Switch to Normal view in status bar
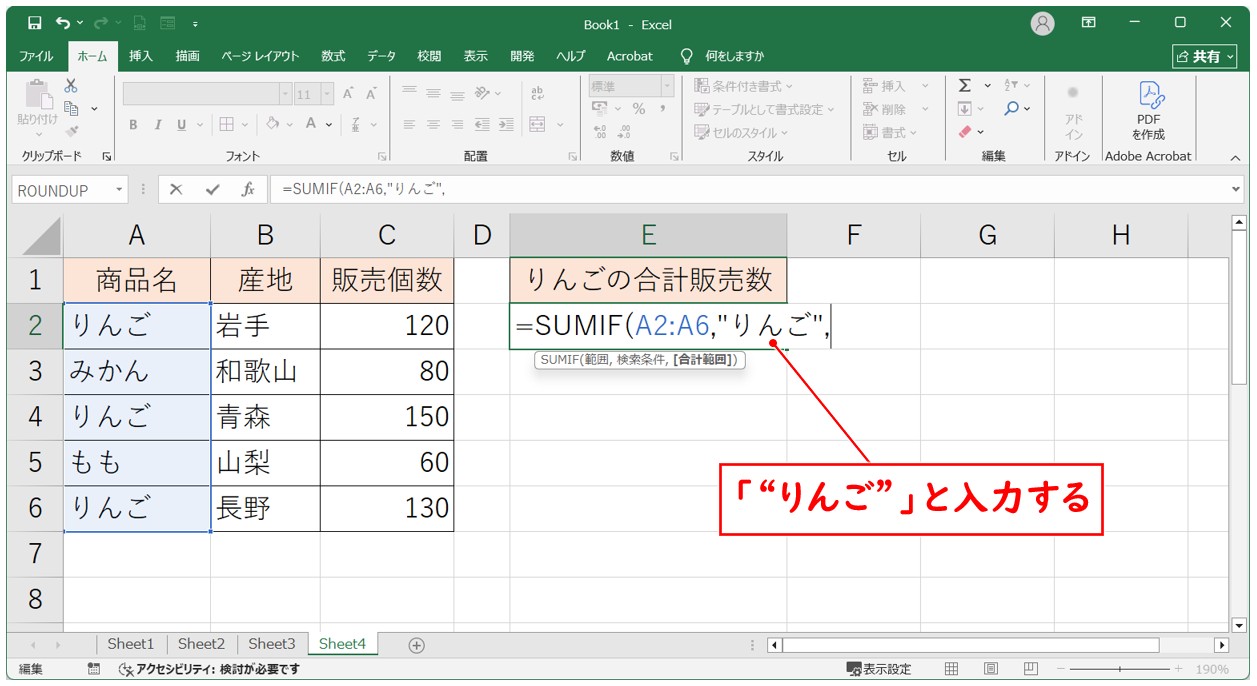Image resolution: width=1257 pixels, height=686 pixels. pyautogui.click(x=951, y=669)
